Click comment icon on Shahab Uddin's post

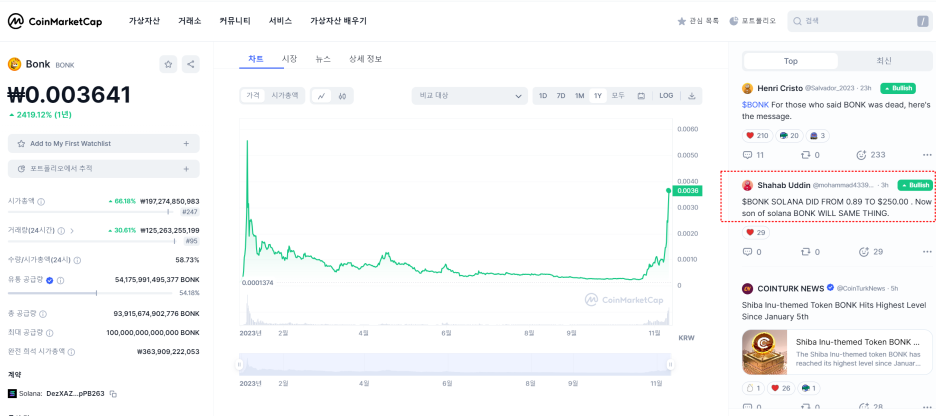click(x=746, y=252)
